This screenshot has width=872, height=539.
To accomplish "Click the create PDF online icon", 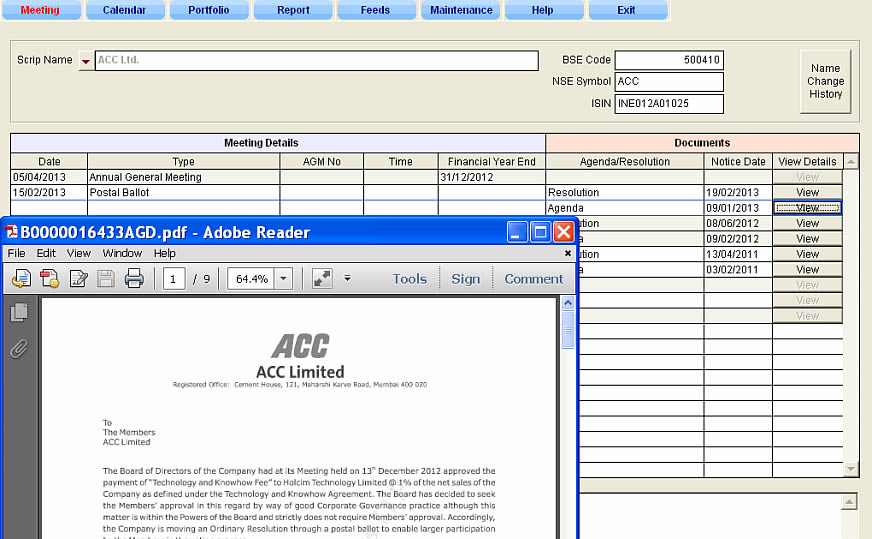I will tap(49, 278).
